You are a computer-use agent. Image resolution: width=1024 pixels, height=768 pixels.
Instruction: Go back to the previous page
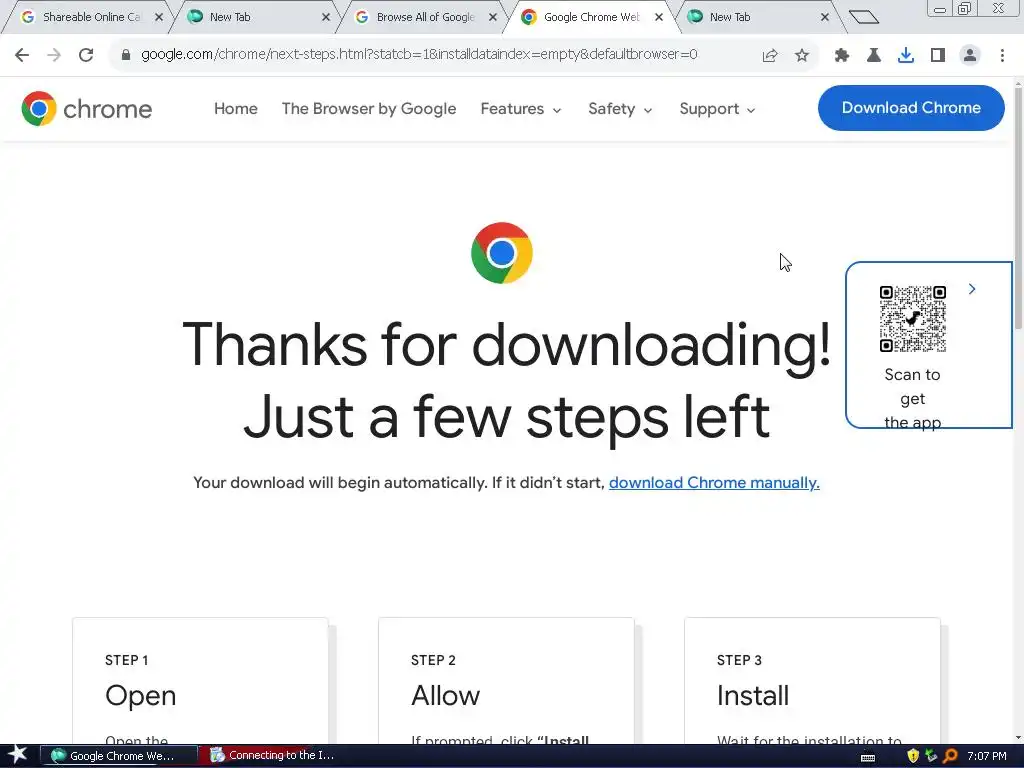point(22,55)
